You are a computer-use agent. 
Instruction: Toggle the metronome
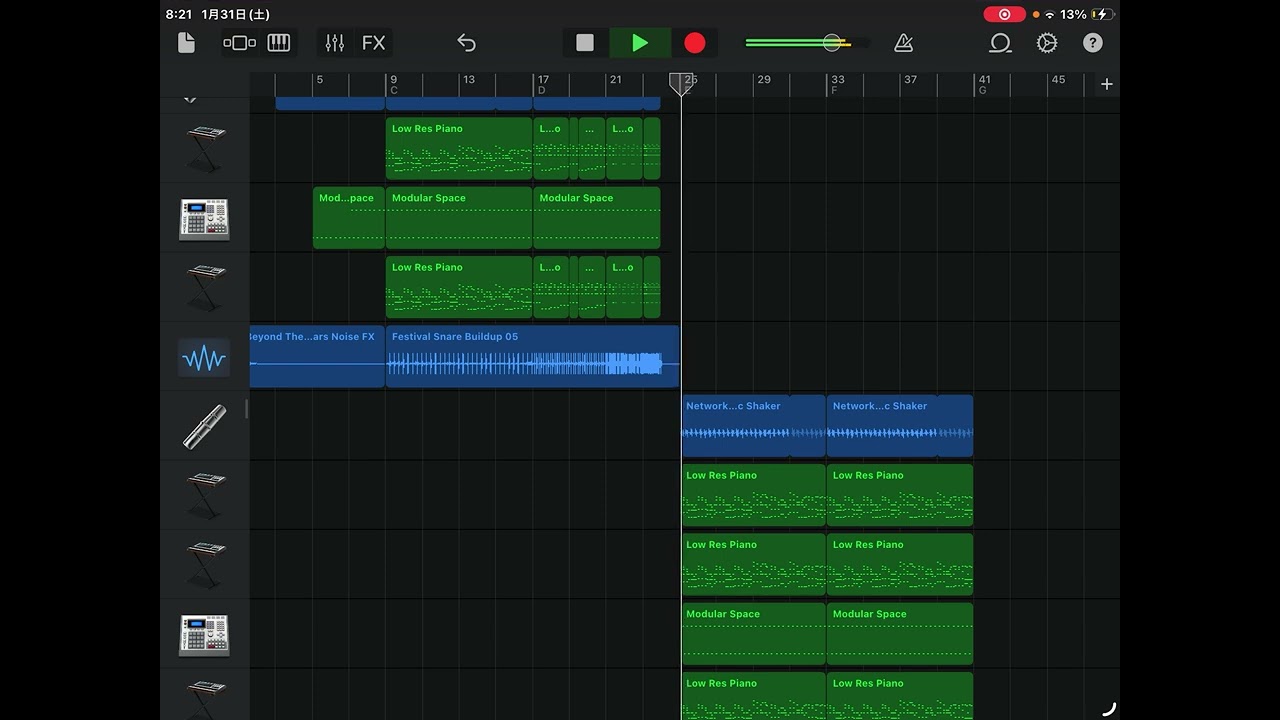click(903, 43)
